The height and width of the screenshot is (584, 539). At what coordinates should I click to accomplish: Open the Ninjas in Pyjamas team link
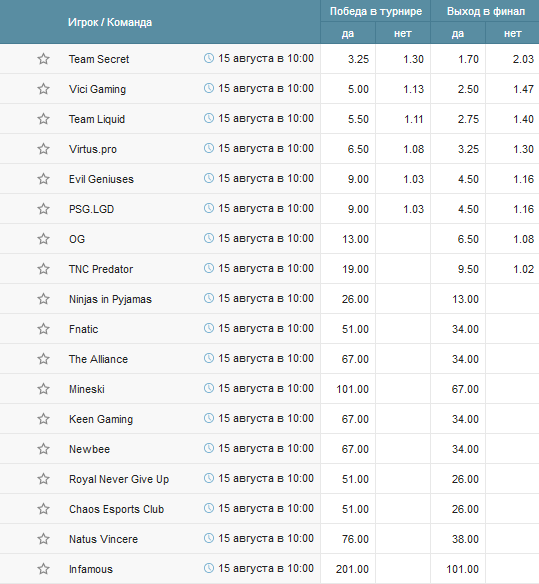pos(110,299)
